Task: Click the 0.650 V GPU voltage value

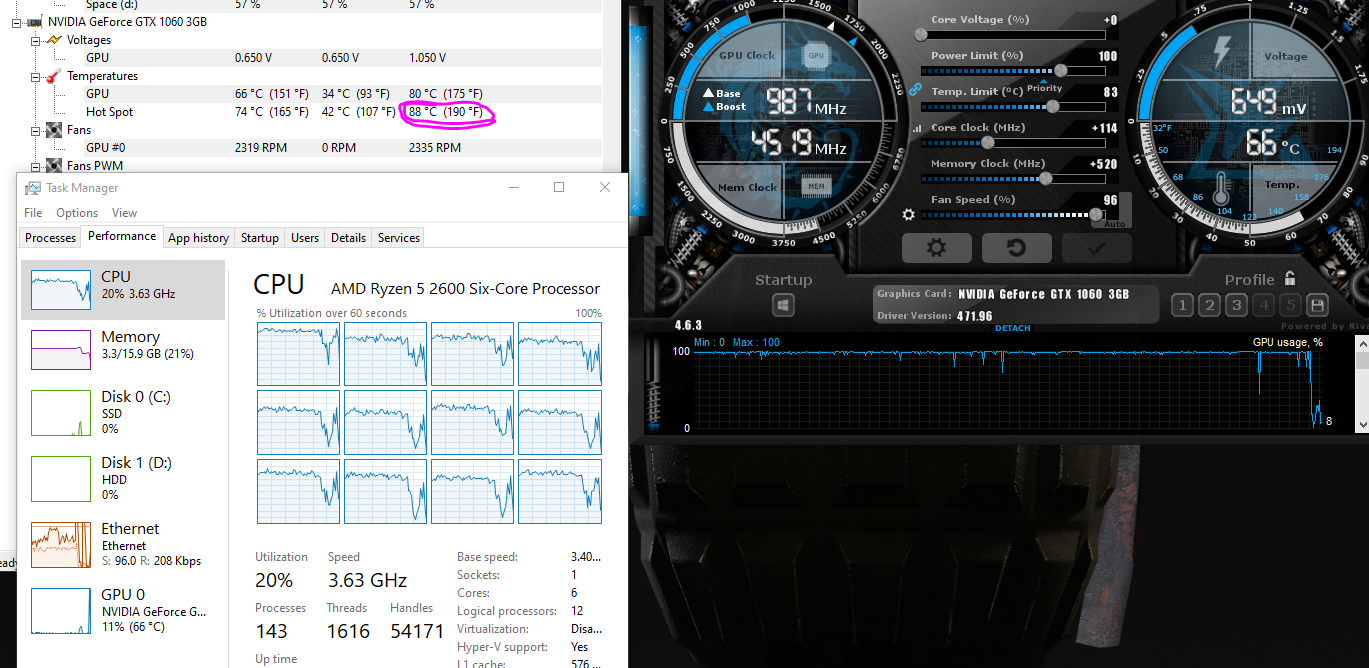Action: pos(255,58)
